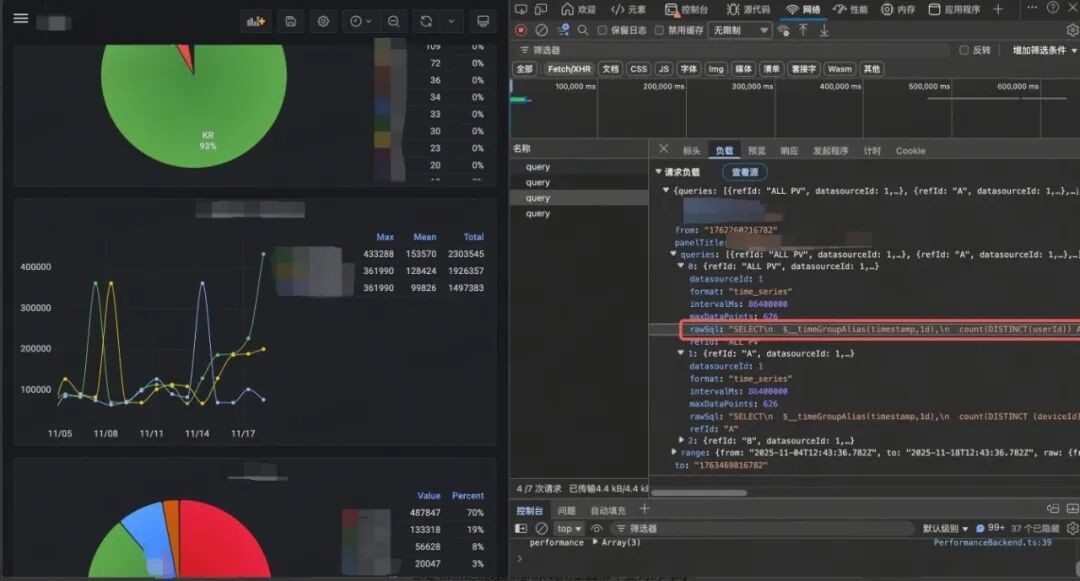Image resolution: width=1080 pixels, height=581 pixels.
Task: Select the CSS filter chip
Action: tap(638, 69)
